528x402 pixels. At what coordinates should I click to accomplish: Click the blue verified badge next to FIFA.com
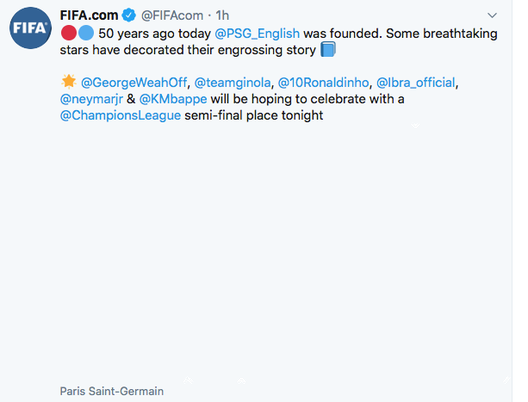pos(129,15)
